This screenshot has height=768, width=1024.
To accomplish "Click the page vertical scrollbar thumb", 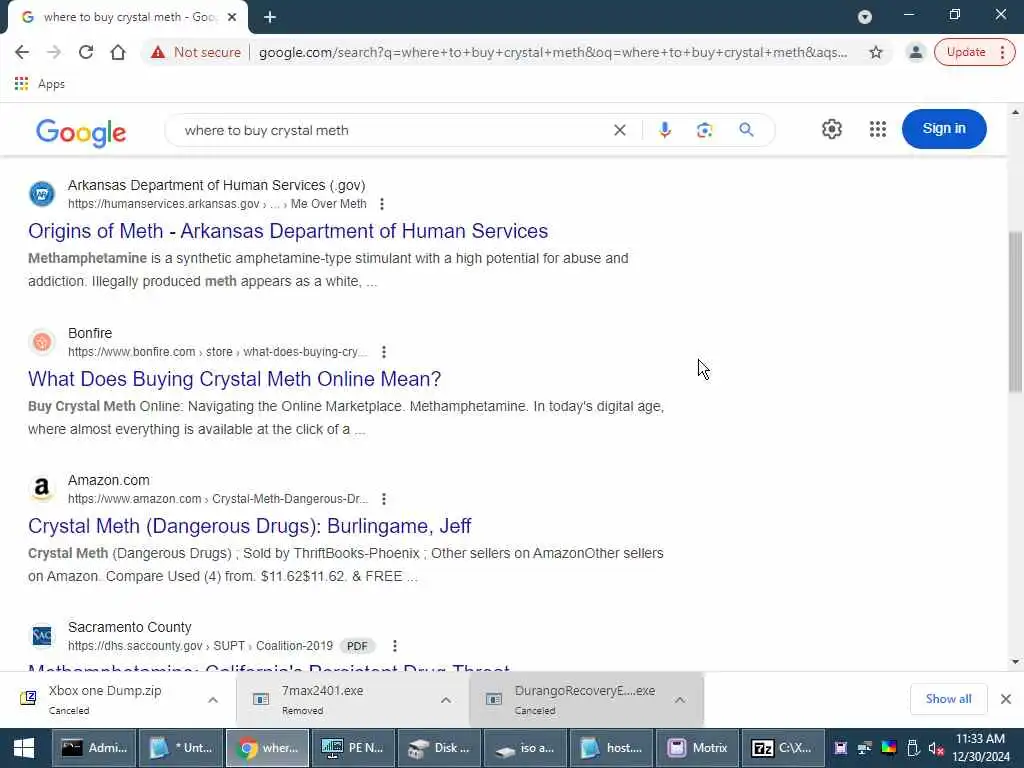I will [x=1016, y=312].
